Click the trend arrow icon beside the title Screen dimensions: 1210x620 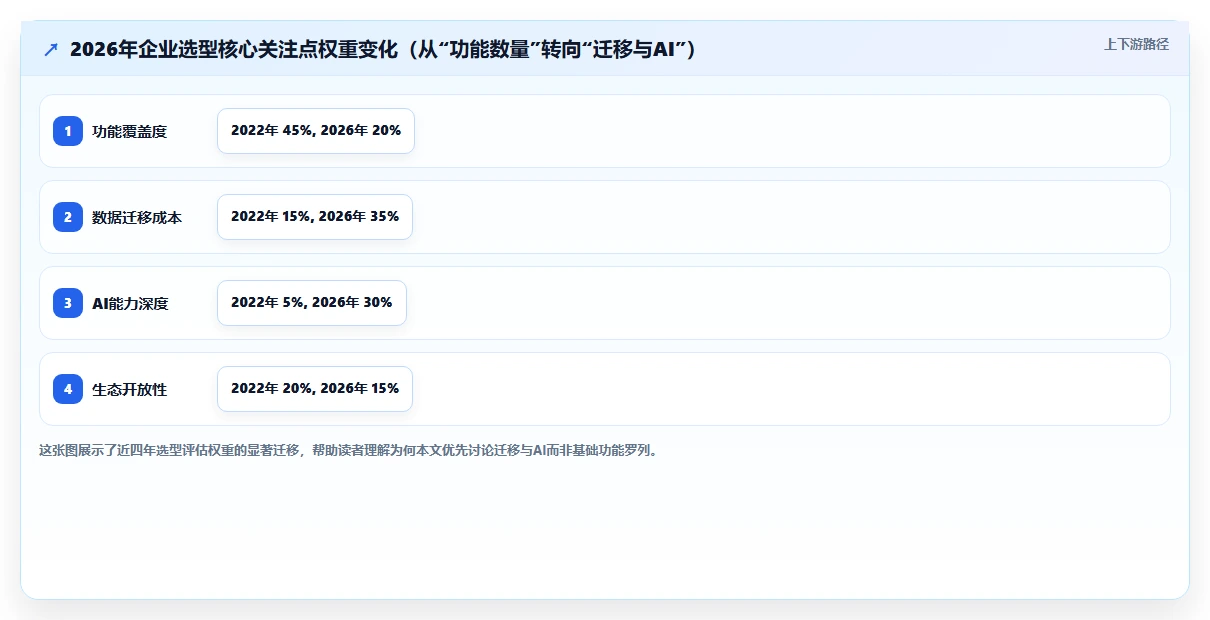click(51, 50)
